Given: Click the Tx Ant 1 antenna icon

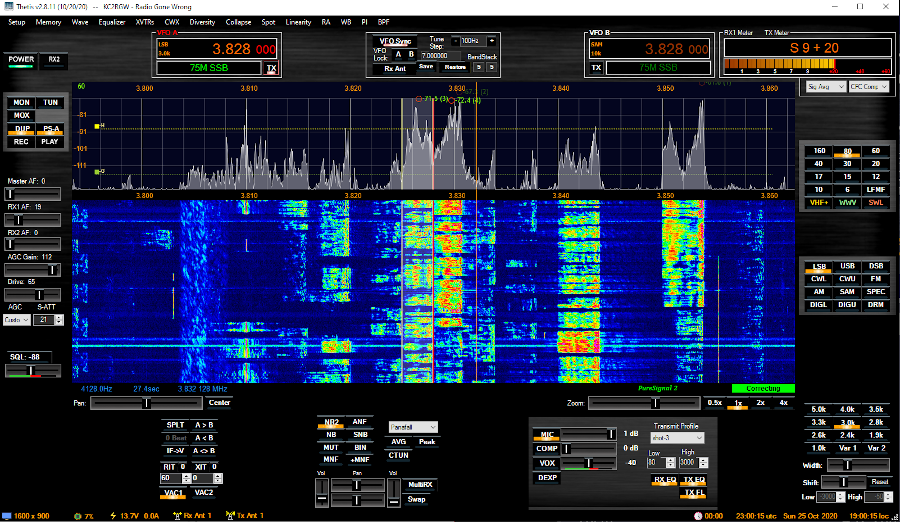Looking at the screenshot, I should click(230, 516).
